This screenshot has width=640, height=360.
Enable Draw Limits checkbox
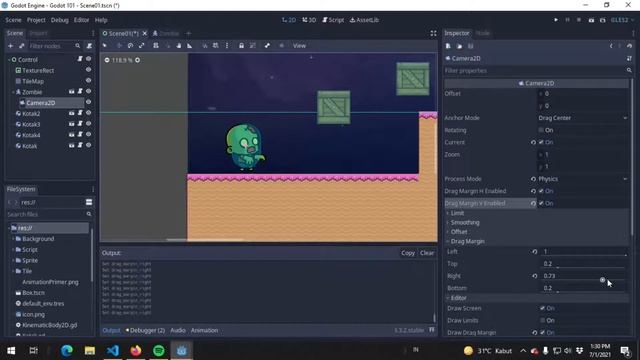[542, 320]
